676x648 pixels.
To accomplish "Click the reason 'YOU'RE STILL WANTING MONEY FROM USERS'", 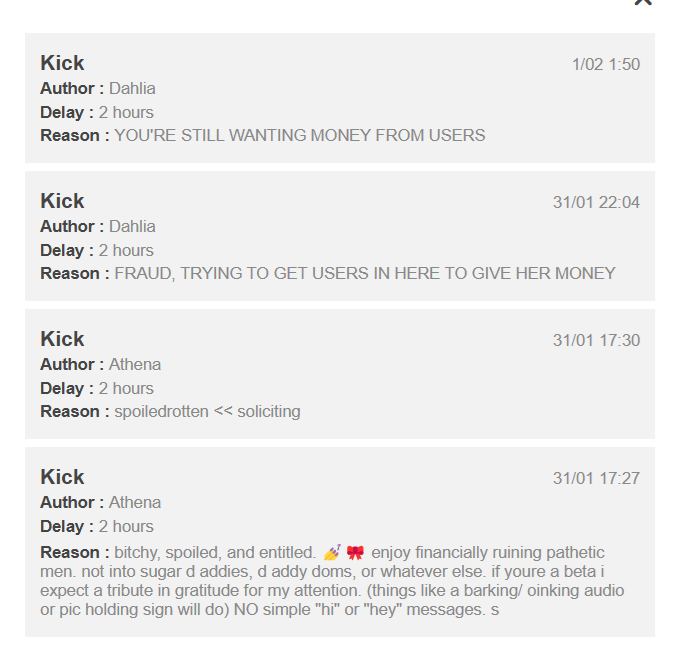I will [x=300, y=135].
